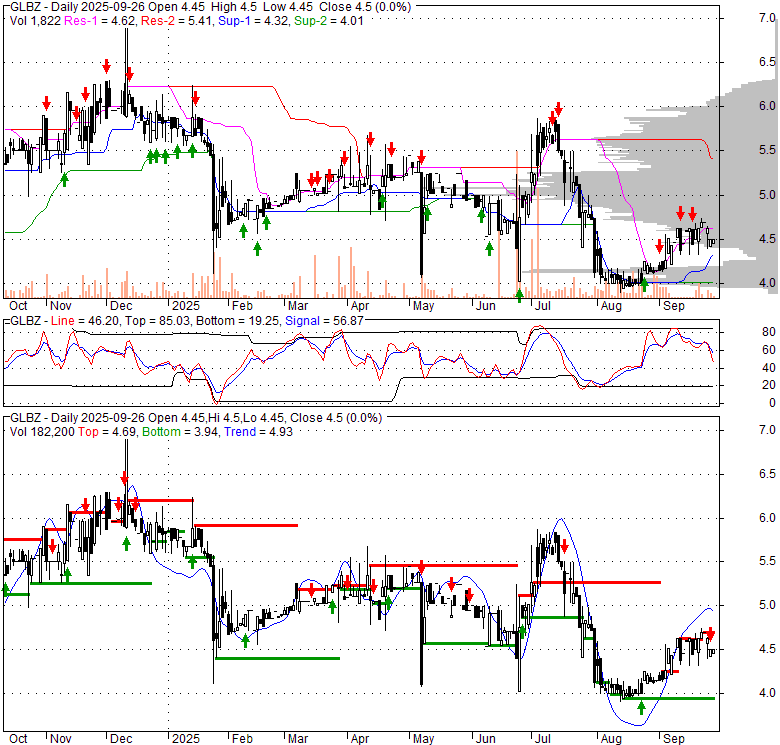
Task: Select the 6.0 price level on trend chart
Action: (767, 518)
